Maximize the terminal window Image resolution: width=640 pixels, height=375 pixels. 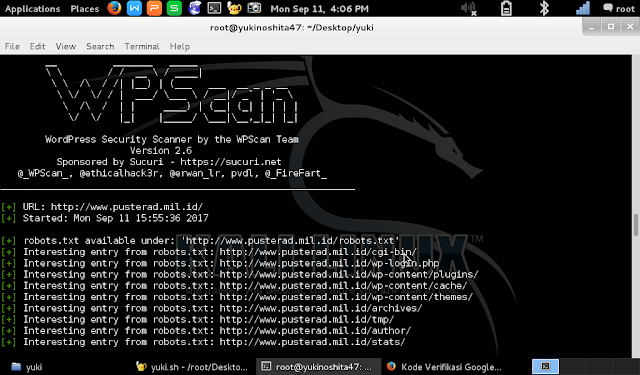point(611,27)
